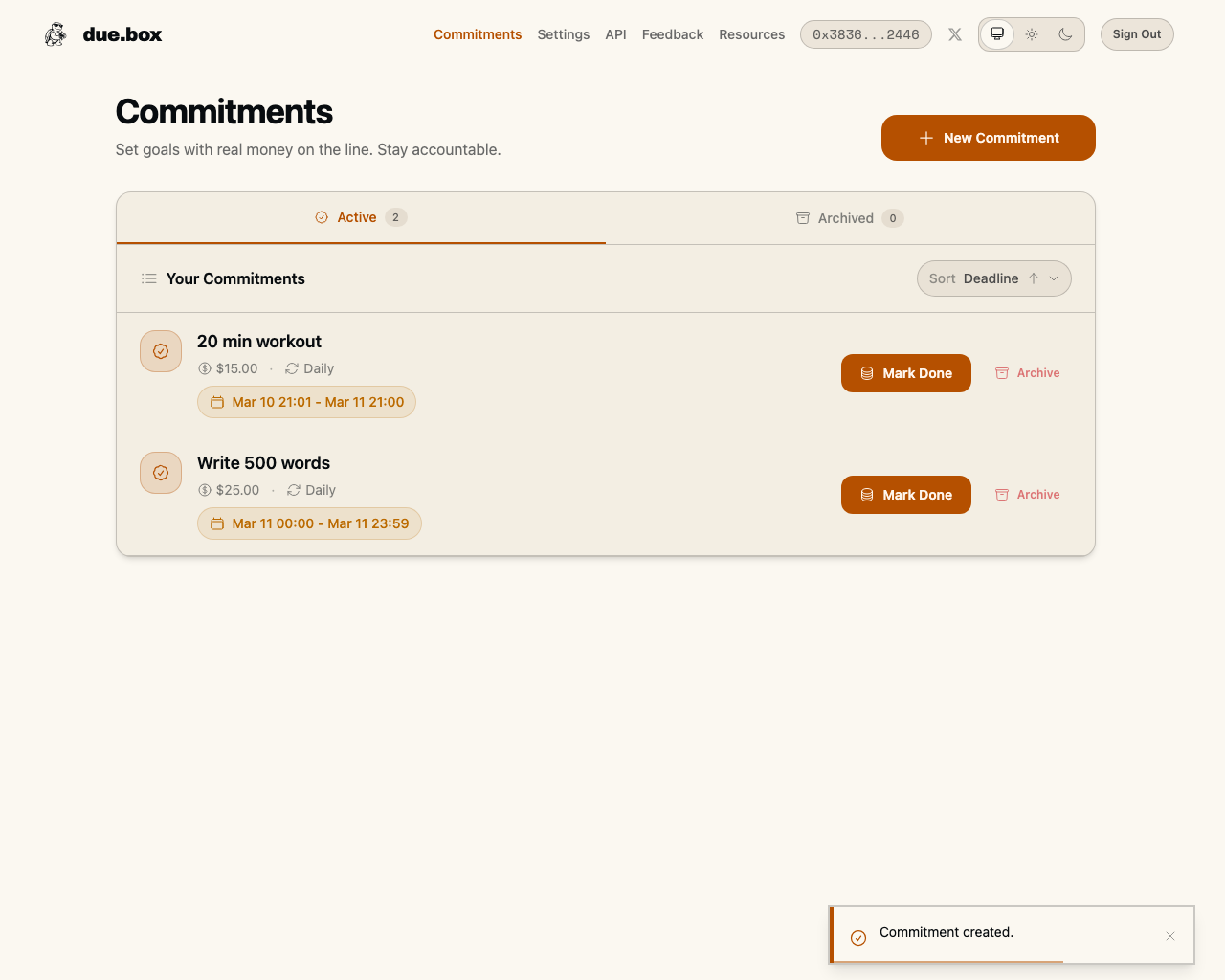Click the Daily repeat icon on 20 min workout
The height and width of the screenshot is (980, 1225).
point(290,368)
